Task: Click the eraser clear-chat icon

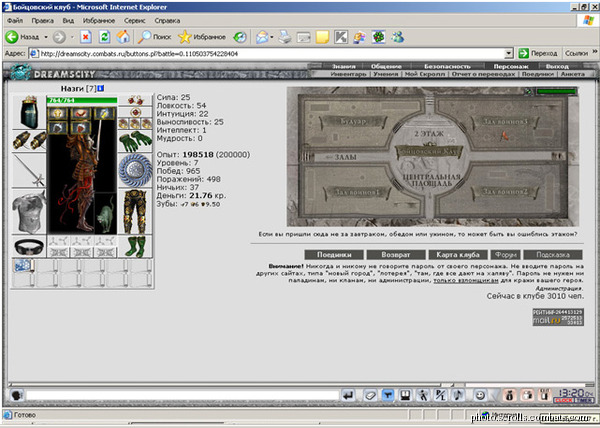Action: pyautogui.click(x=370, y=395)
